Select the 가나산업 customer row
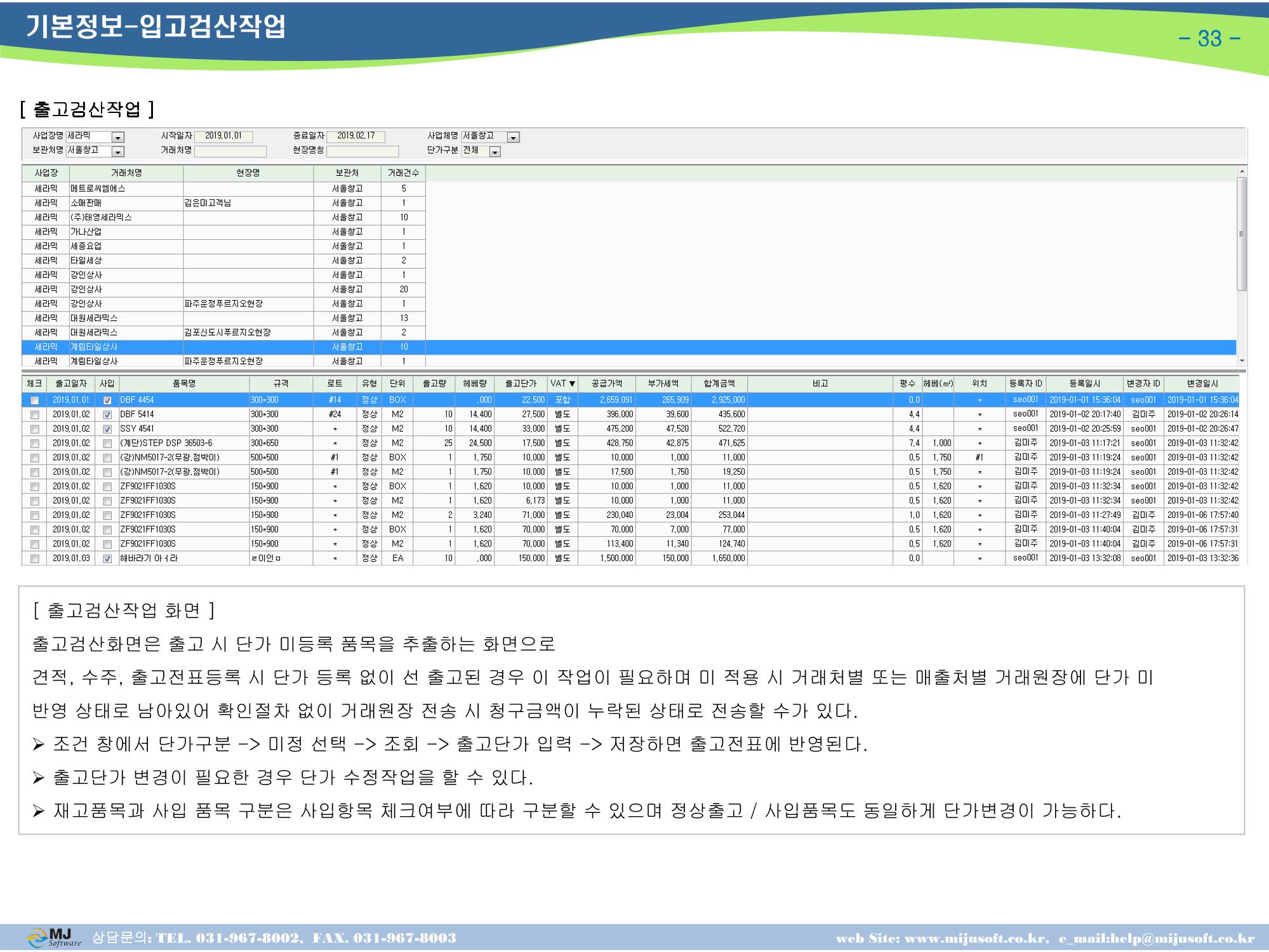This screenshot has height=952, width=1269. click(223, 232)
